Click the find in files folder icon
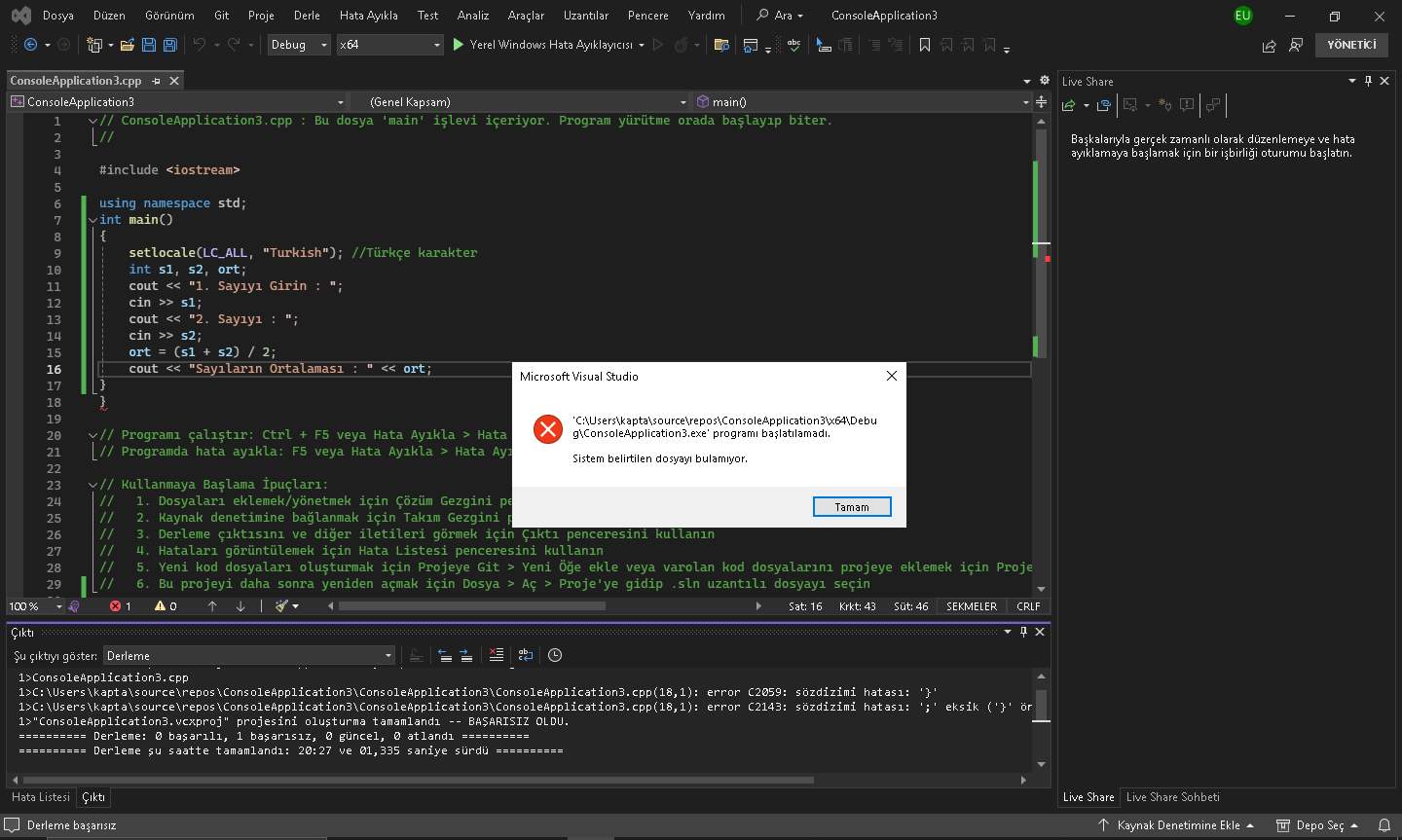This screenshot has height=840, width=1402. pos(721,45)
